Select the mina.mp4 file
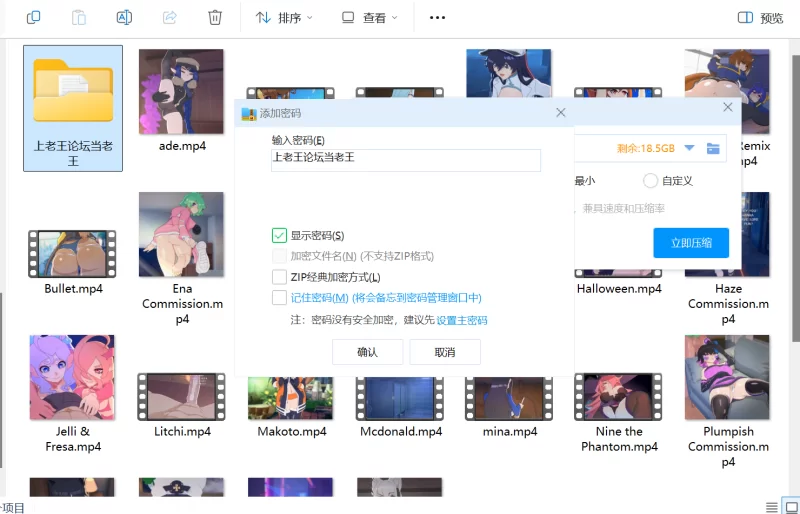800x514 pixels. click(510, 408)
